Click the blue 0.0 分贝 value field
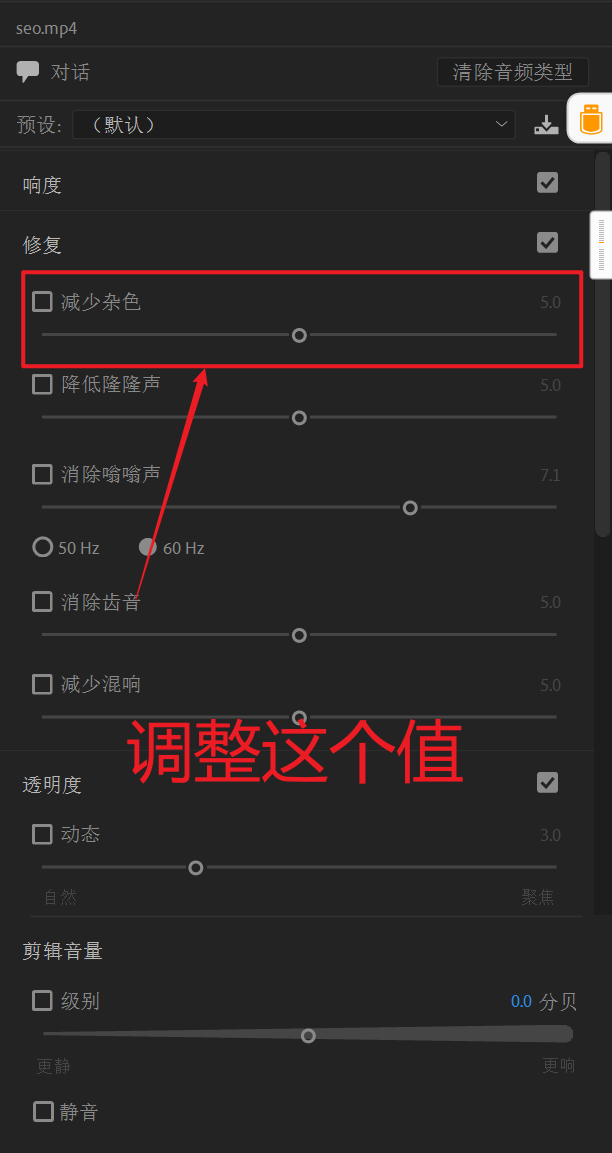This screenshot has height=1153, width=612. click(521, 1002)
